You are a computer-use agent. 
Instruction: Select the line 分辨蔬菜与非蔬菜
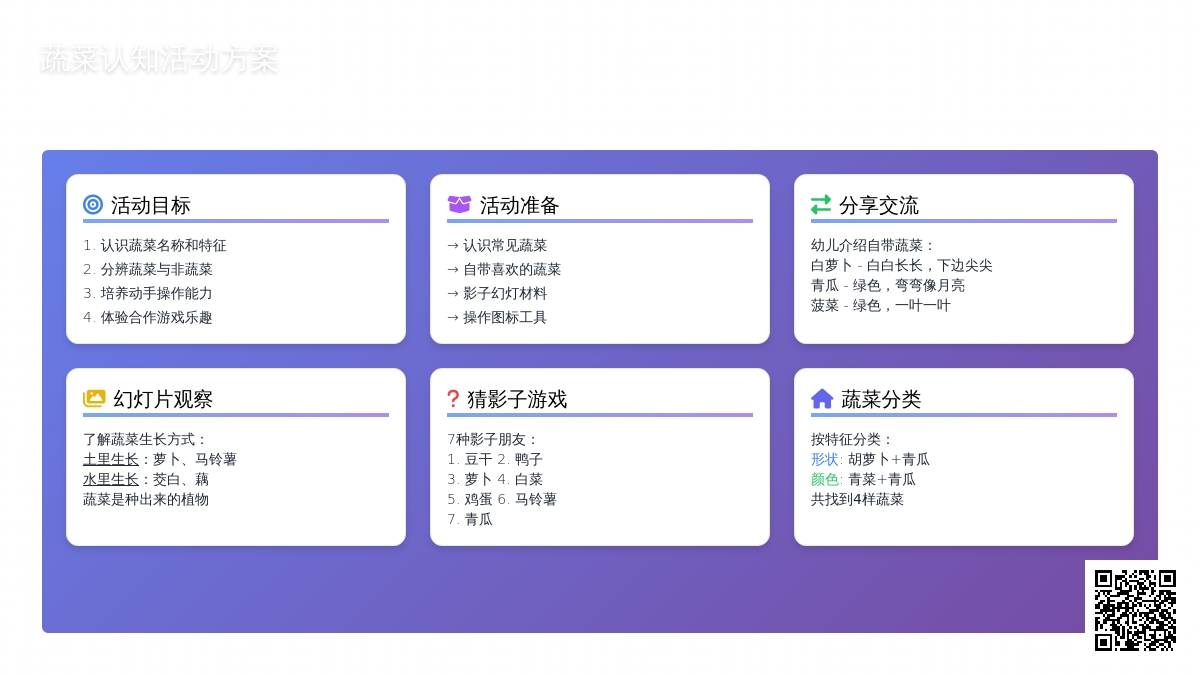pos(157,269)
